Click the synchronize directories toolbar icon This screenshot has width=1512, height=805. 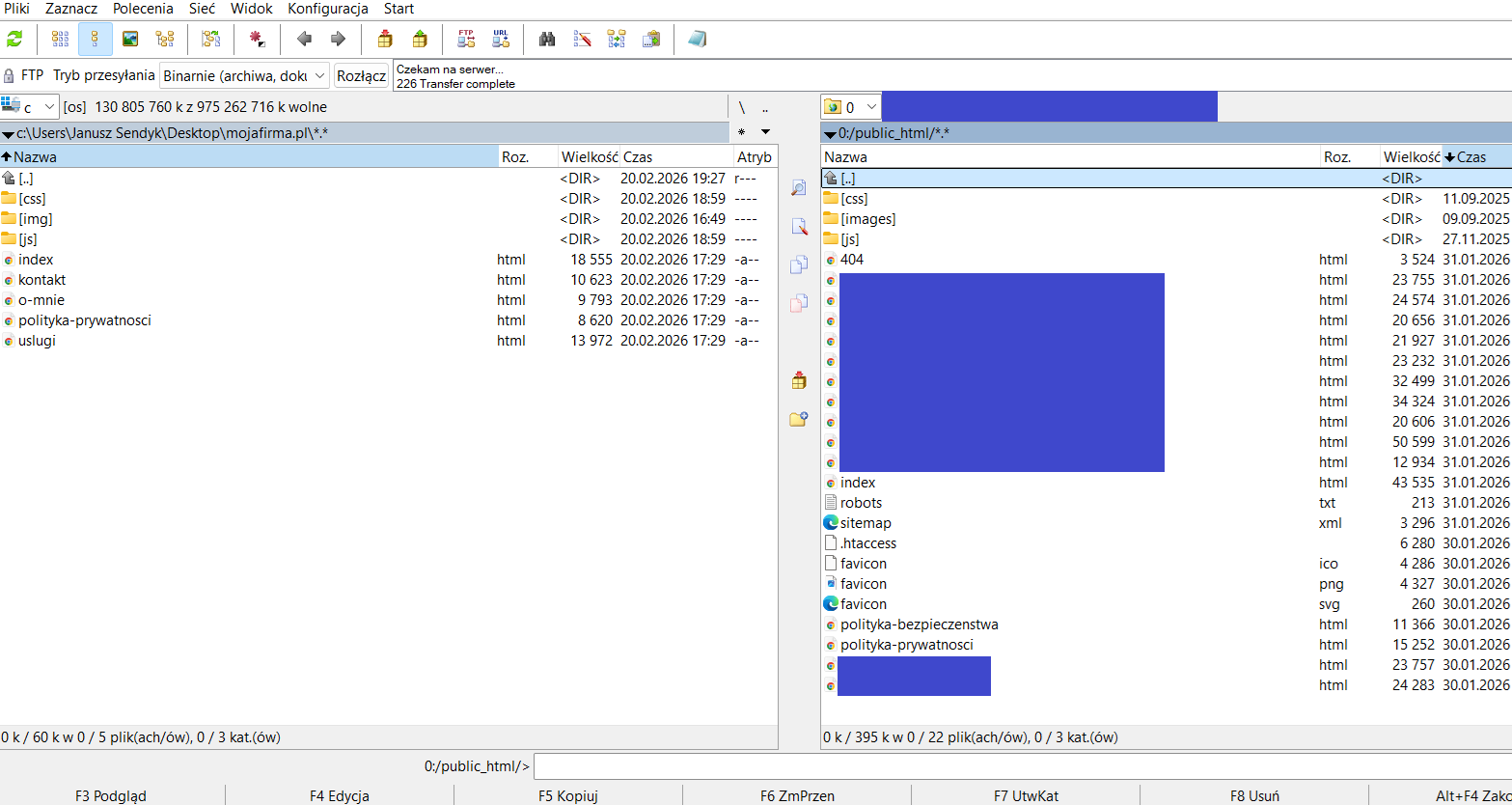click(617, 40)
